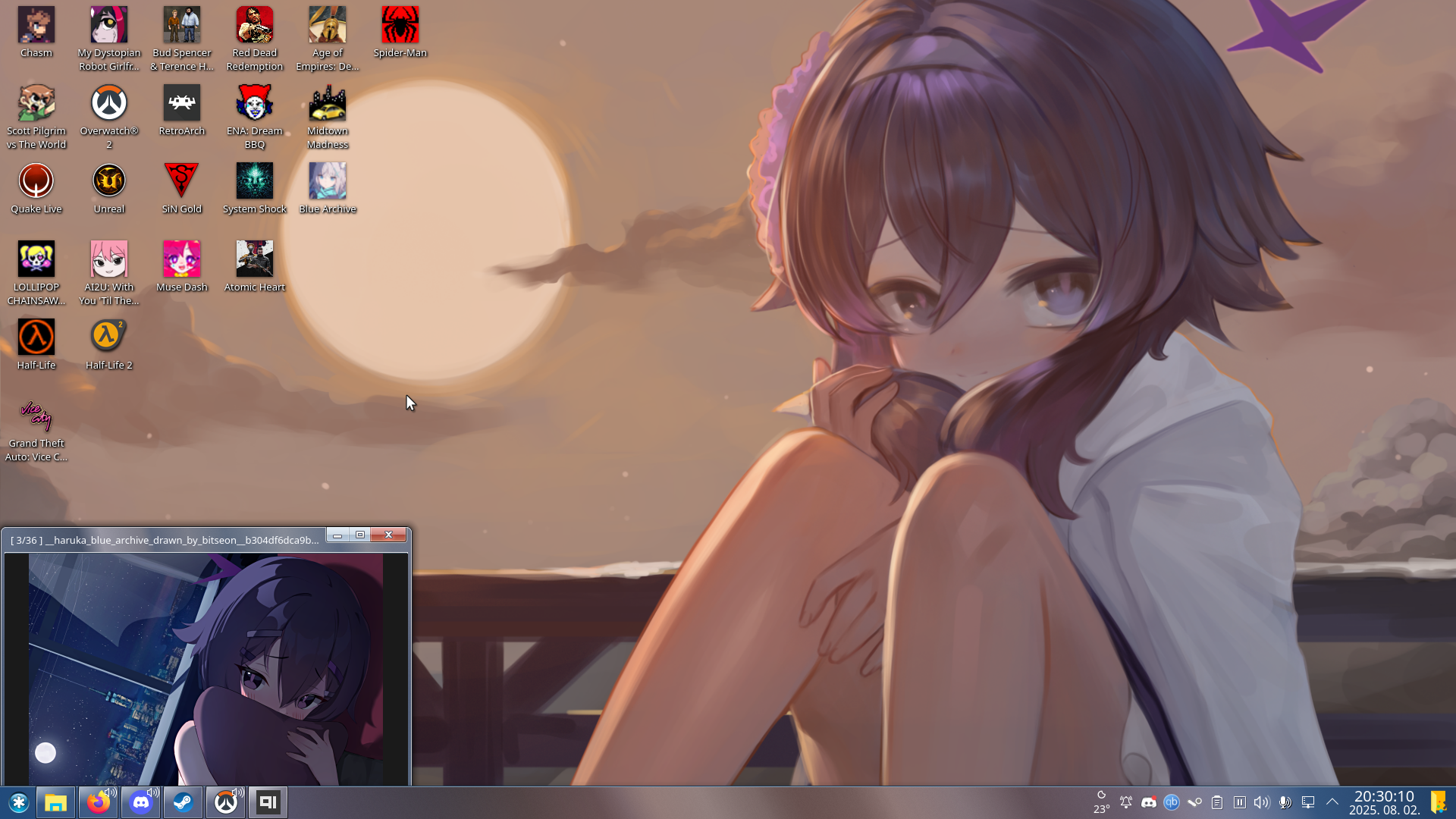This screenshot has width=1456, height=819.
Task: Close the haruka image viewer window
Action: (388, 535)
